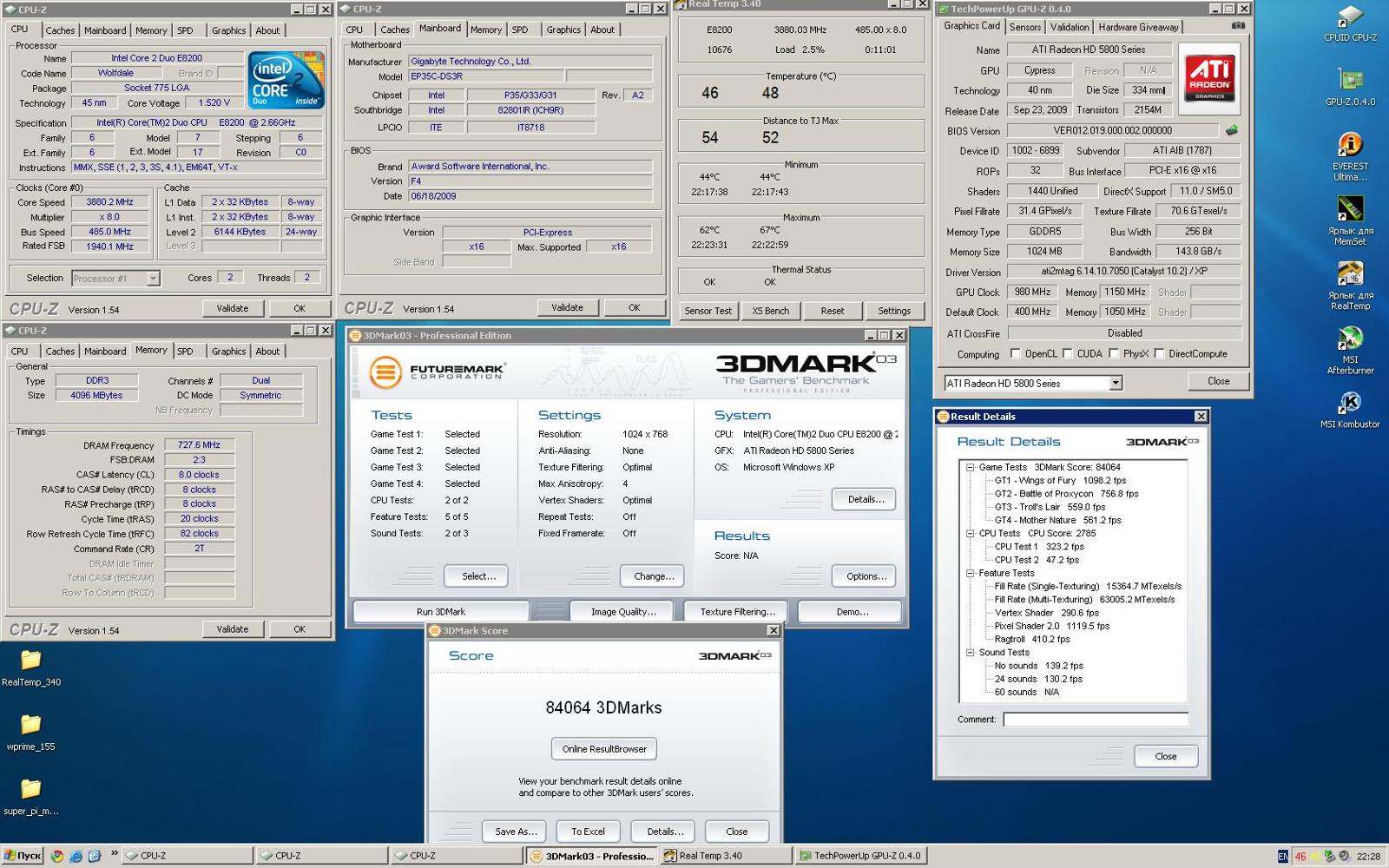Select the super_pi_m folder on the desktop
Image resolution: width=1389 pixels, height=868 pixels.
(x=31, y=798)
